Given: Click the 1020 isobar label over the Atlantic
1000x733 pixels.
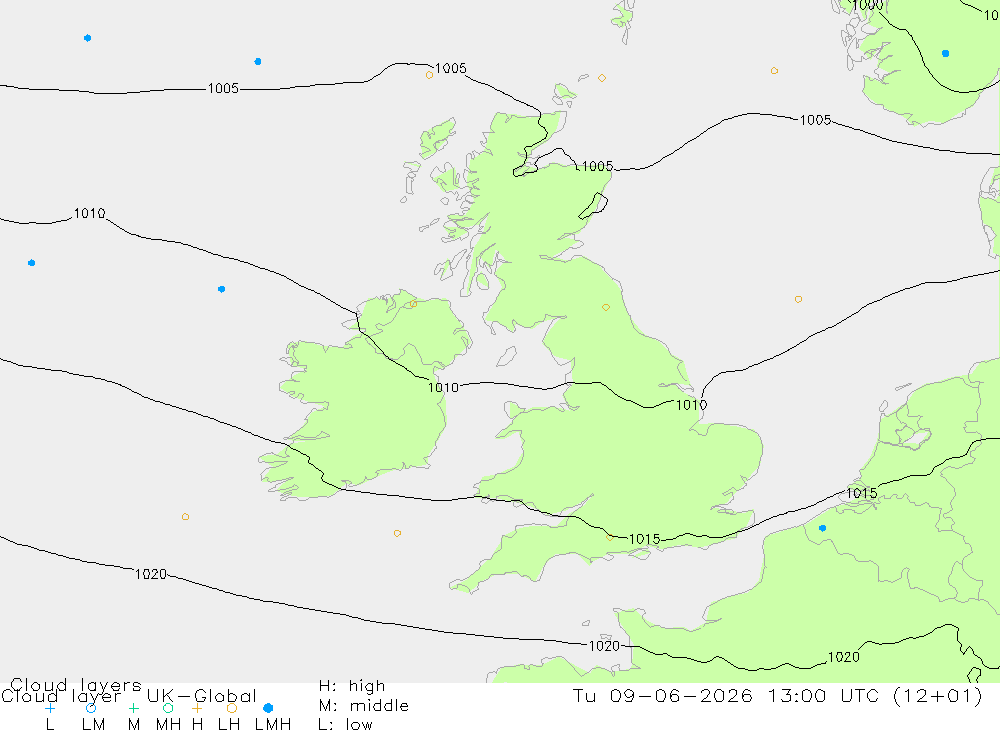Looking at the screenshot, I should point(151,574).
